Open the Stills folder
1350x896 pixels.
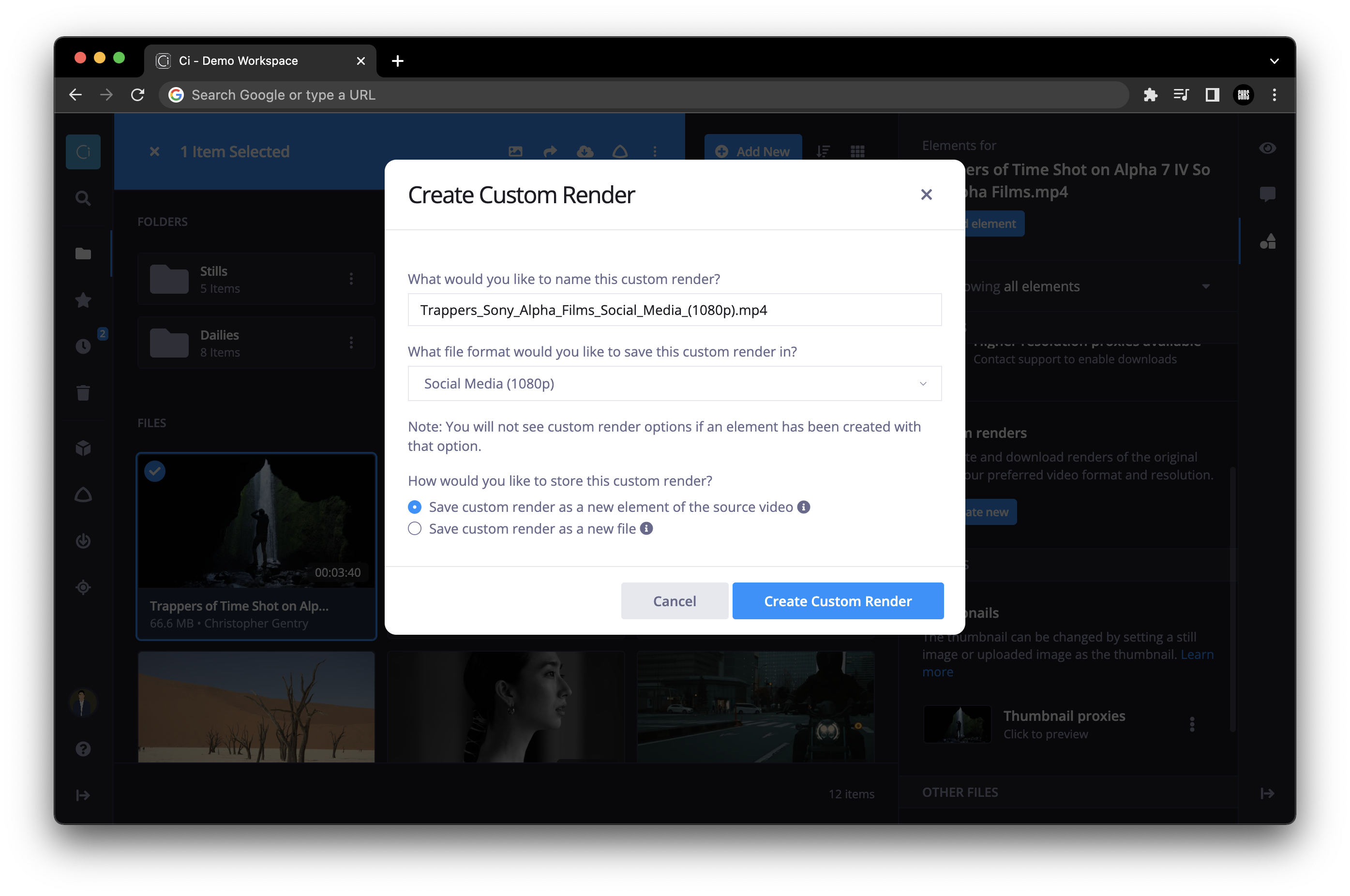click(256, 279)
